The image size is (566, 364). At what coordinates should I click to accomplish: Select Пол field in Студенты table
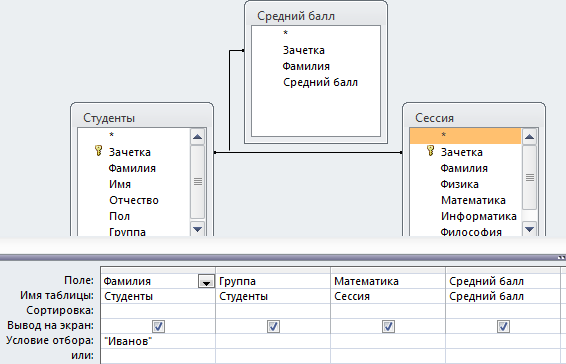(x=119, y=216)
